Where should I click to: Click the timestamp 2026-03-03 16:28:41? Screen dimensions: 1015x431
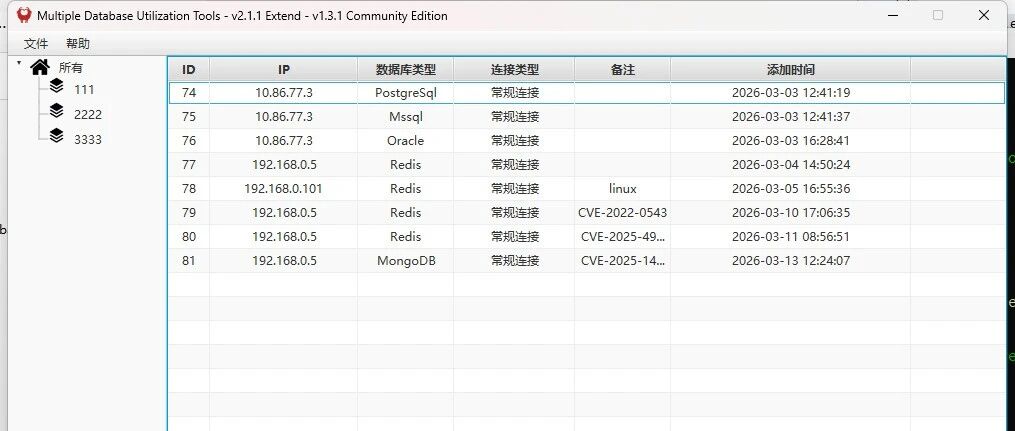pyautogui.click(x=790, y=140)
